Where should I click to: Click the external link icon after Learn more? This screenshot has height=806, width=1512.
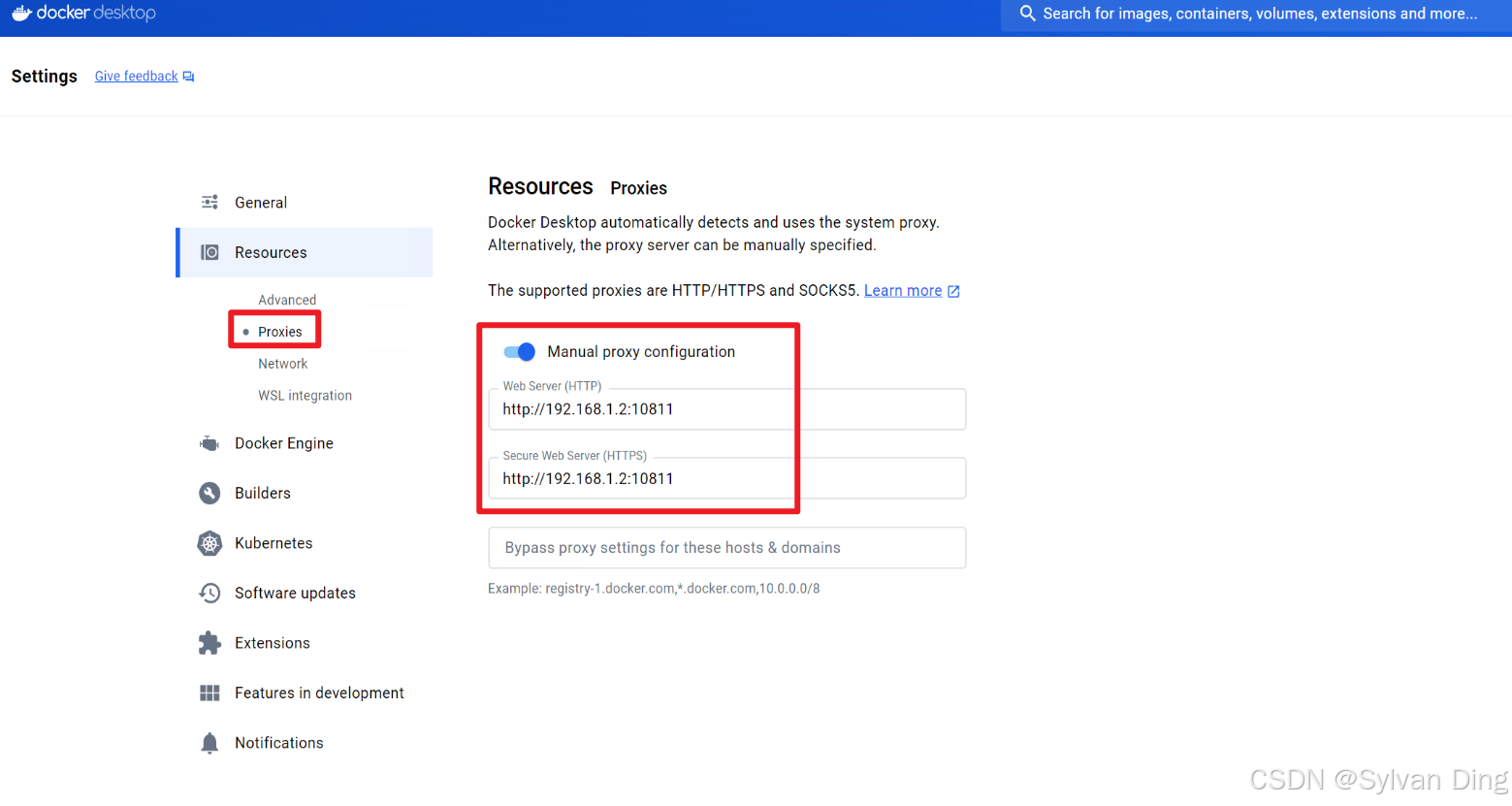point(953,291)
